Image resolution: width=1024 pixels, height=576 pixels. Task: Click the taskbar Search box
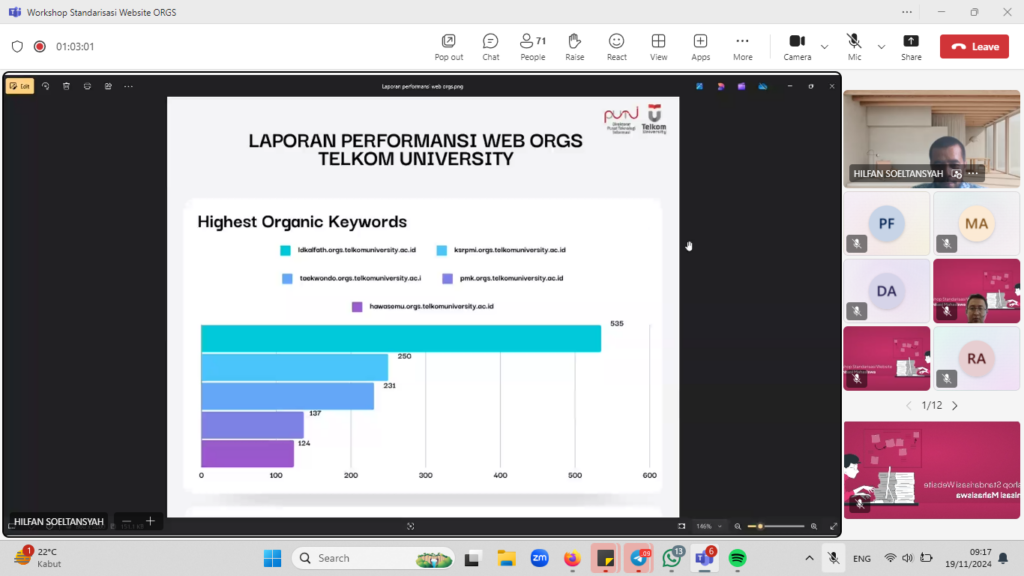tap(374, 558)
